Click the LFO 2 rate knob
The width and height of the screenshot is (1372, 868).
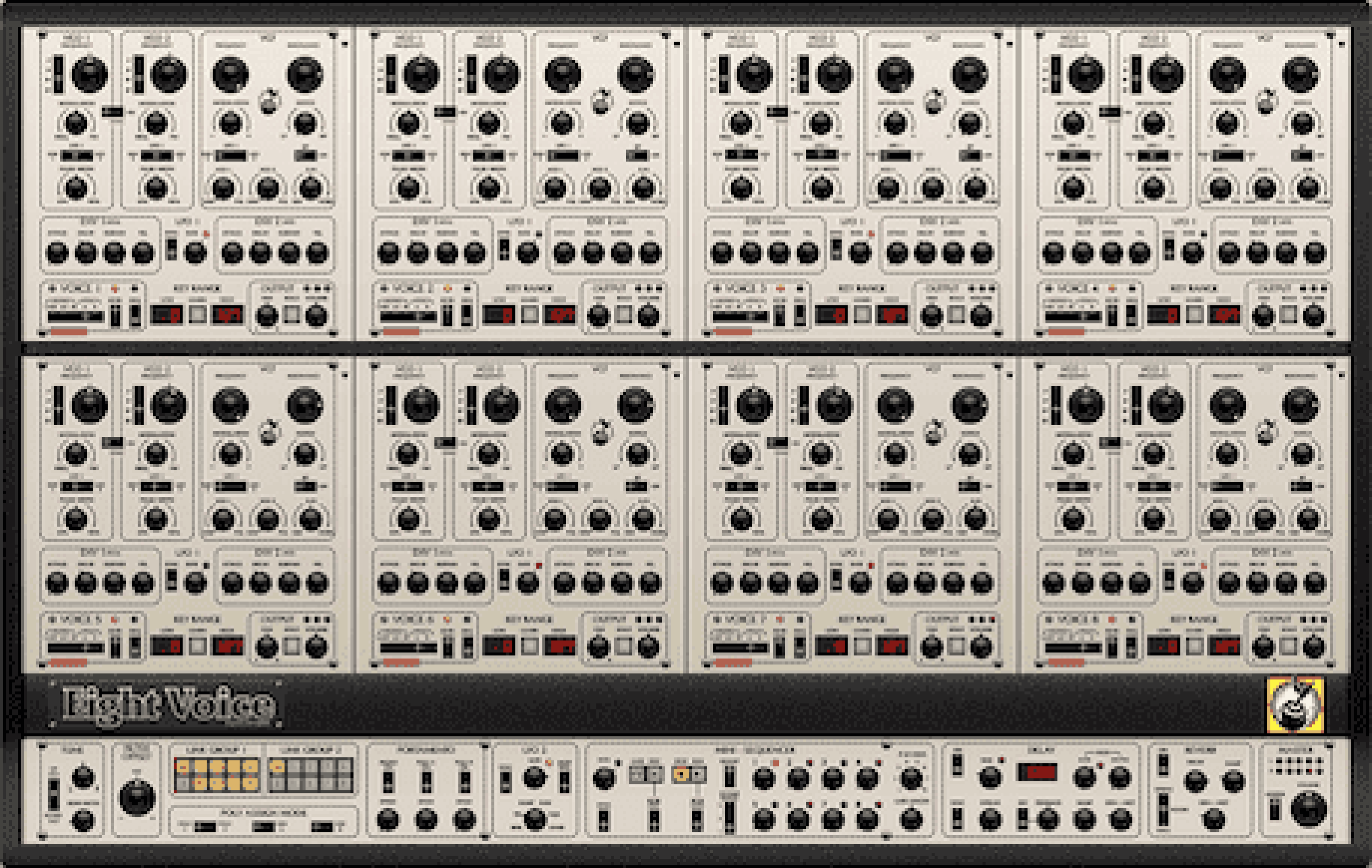[x=535, y=777]
